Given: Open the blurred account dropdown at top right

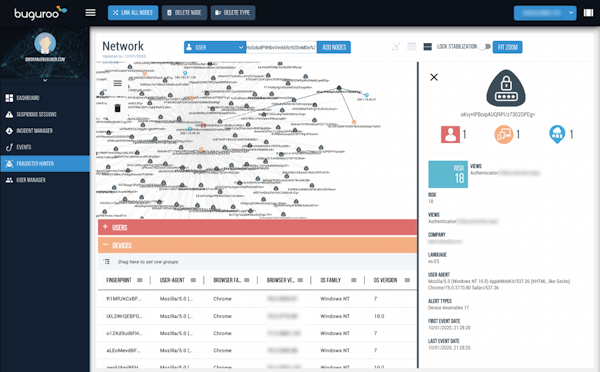Looking at the screenshot, I should (545, 13).
